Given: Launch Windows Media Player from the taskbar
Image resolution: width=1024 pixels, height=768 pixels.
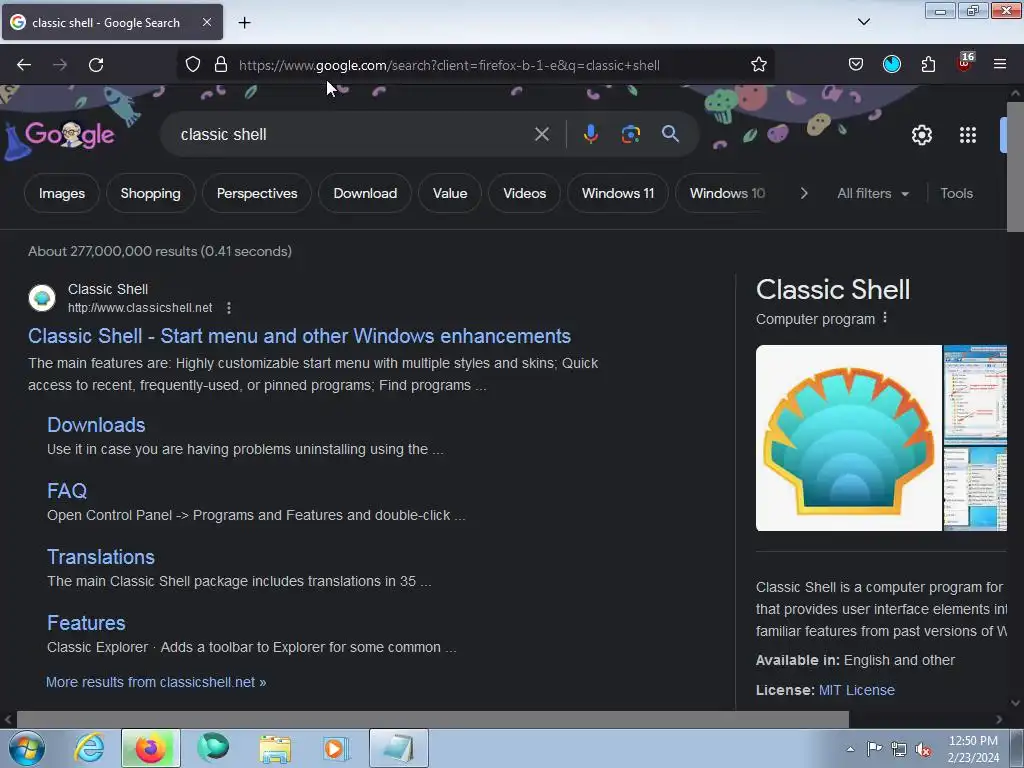Looking at the screenshot, I should coord(336,748).
